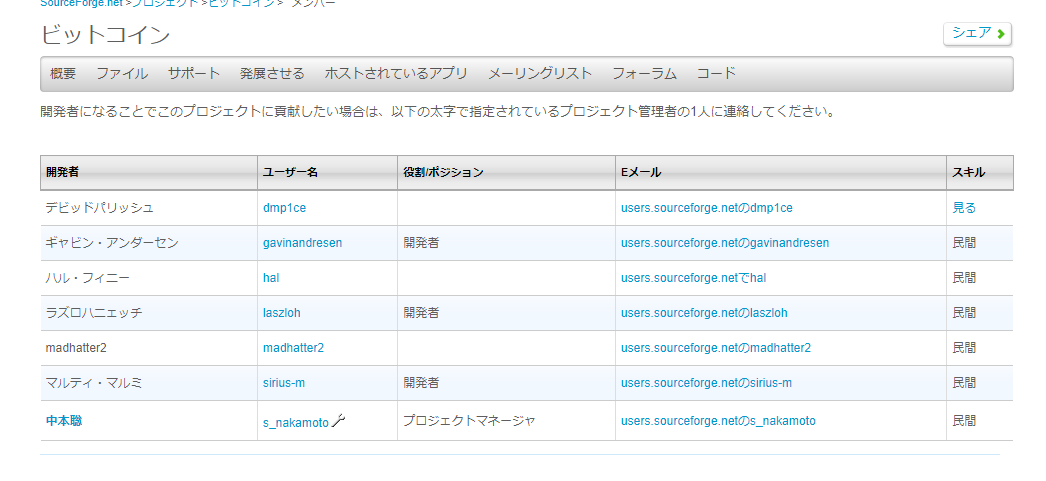Click 民間 skill in hal row

(x=964, y=278)
